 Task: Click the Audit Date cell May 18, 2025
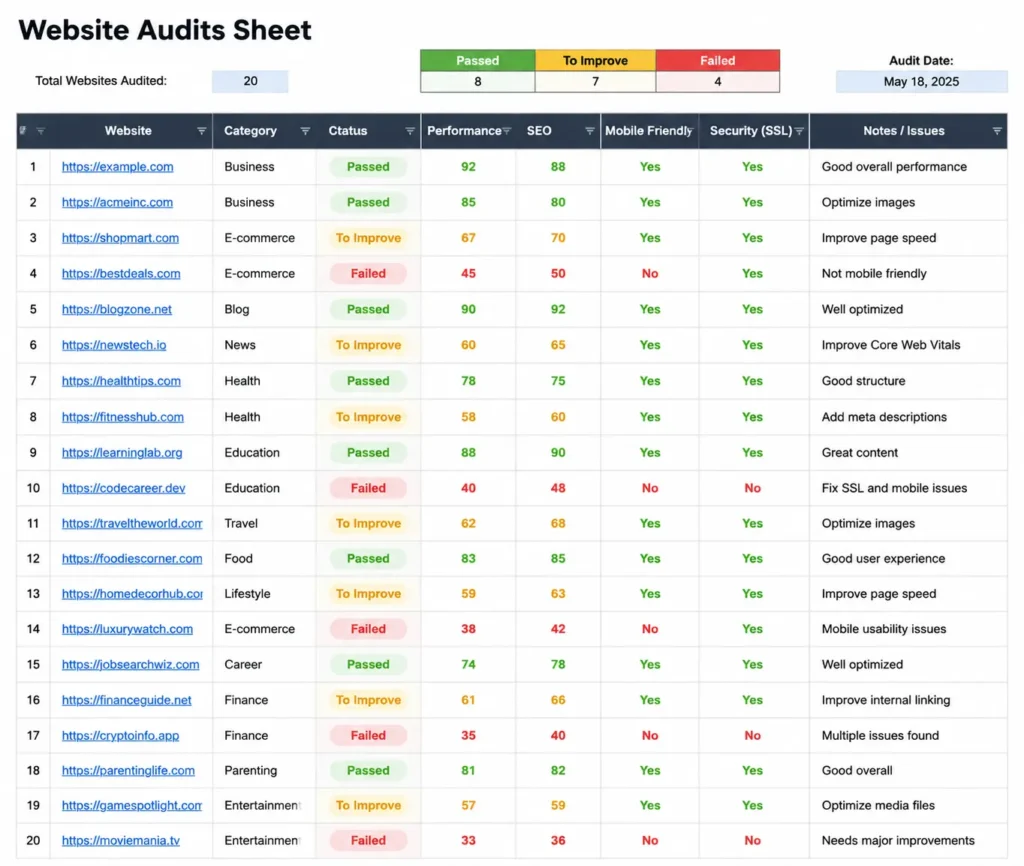pyautogui.click(x=921, y=82)
